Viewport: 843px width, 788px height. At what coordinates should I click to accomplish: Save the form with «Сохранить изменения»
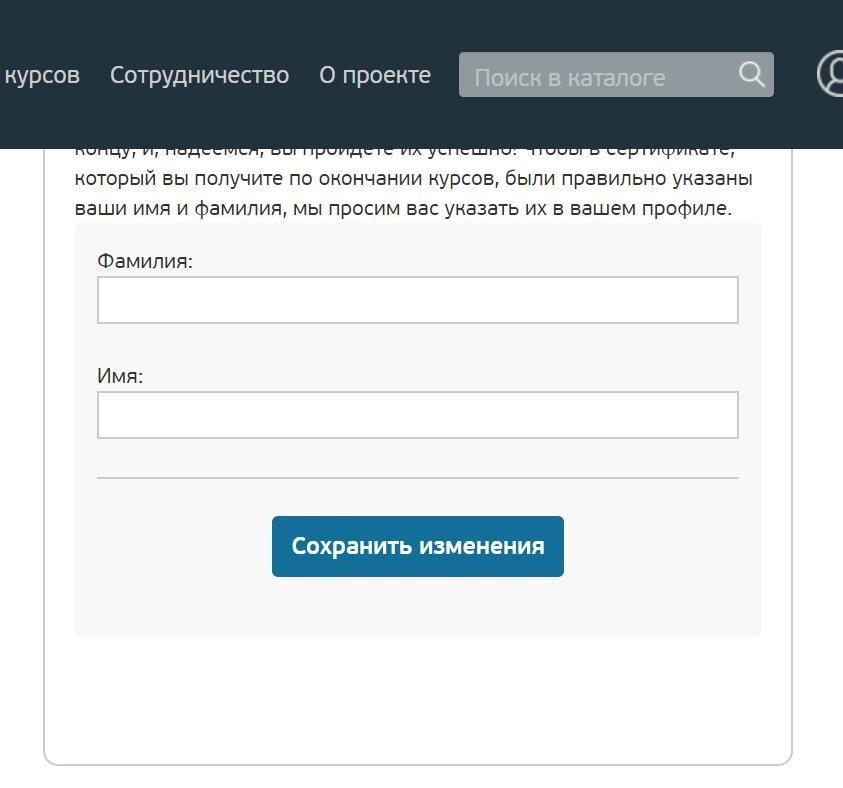click(x=418, y=547)
